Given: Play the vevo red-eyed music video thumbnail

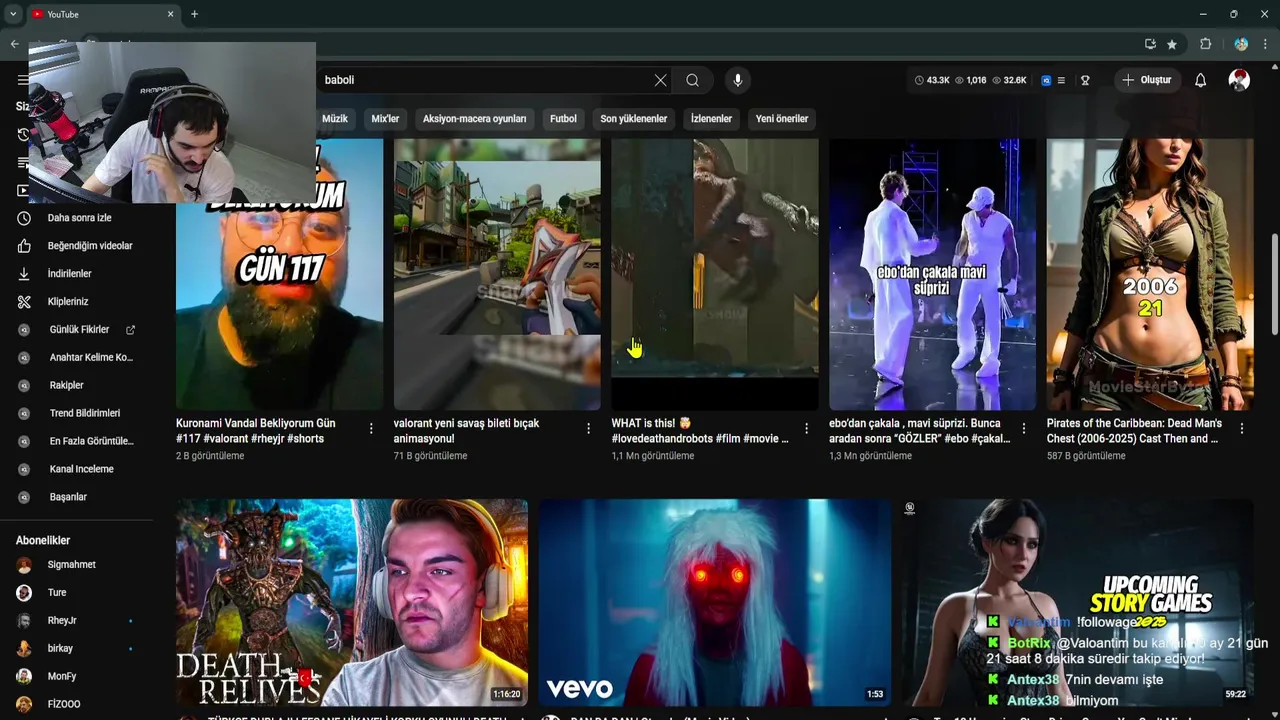Looking at the screenshot, I should 715,603.
